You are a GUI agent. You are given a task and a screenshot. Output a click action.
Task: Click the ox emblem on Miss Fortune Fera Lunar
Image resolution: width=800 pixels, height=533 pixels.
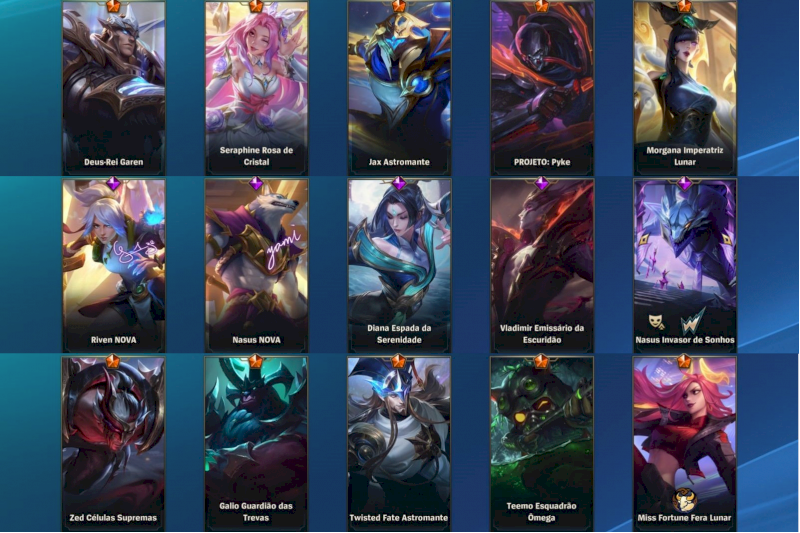click(x=684, y=499)
